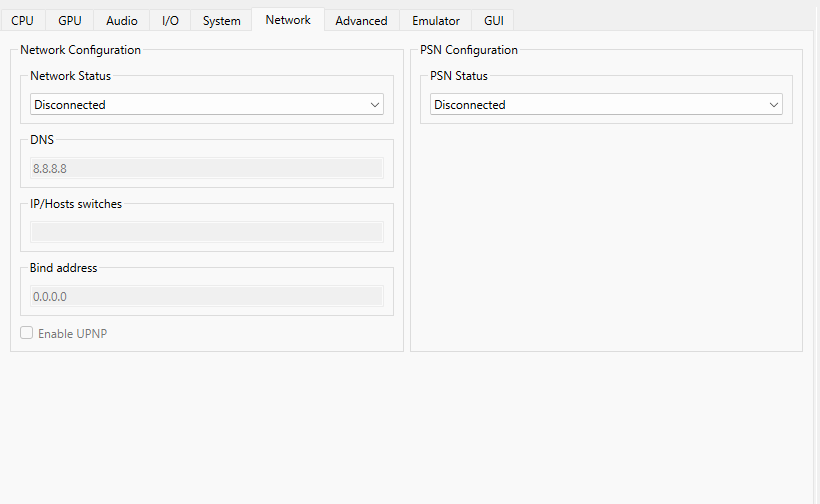Open the Emulator tab

point(436,21)
